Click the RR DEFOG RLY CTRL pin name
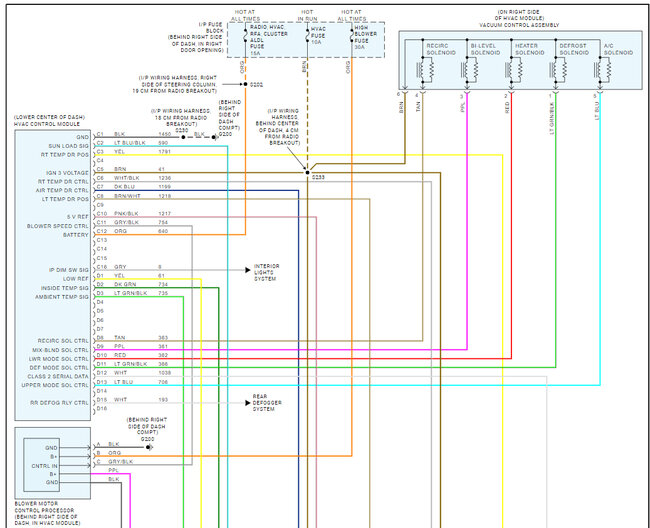 coord(59,403)
